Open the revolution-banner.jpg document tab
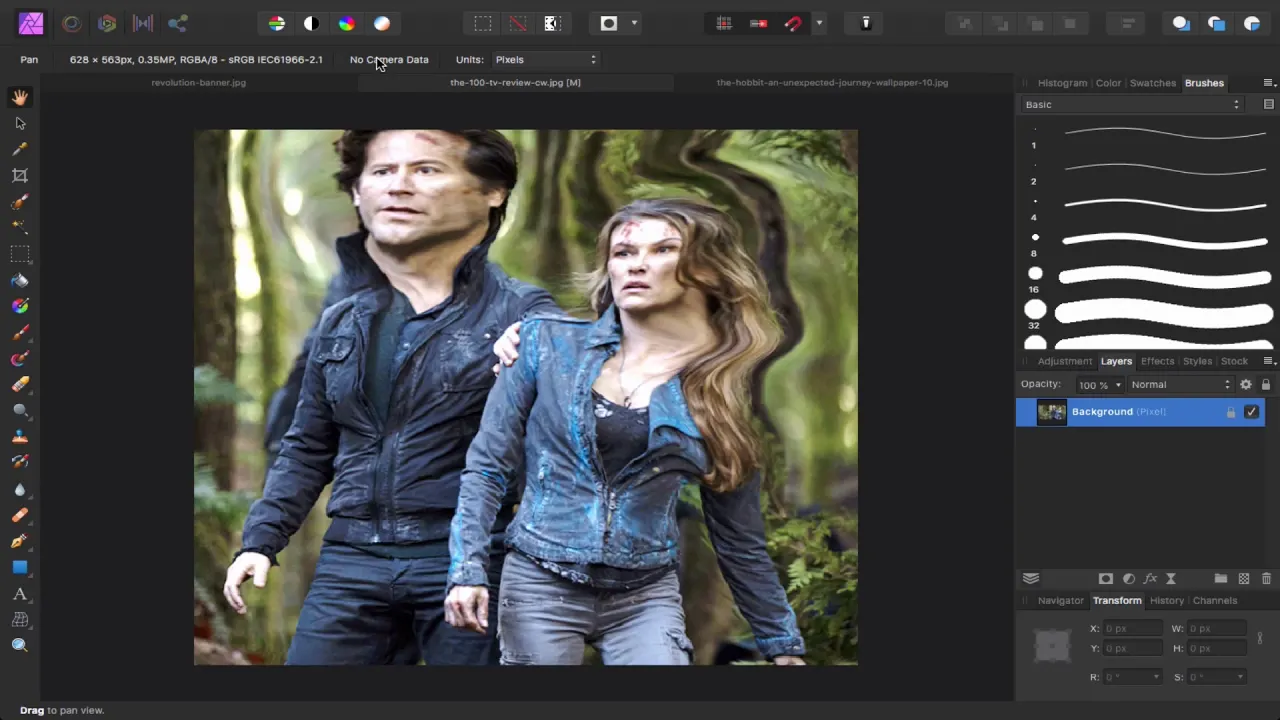Screen dimensions: 1280x720 199,83
